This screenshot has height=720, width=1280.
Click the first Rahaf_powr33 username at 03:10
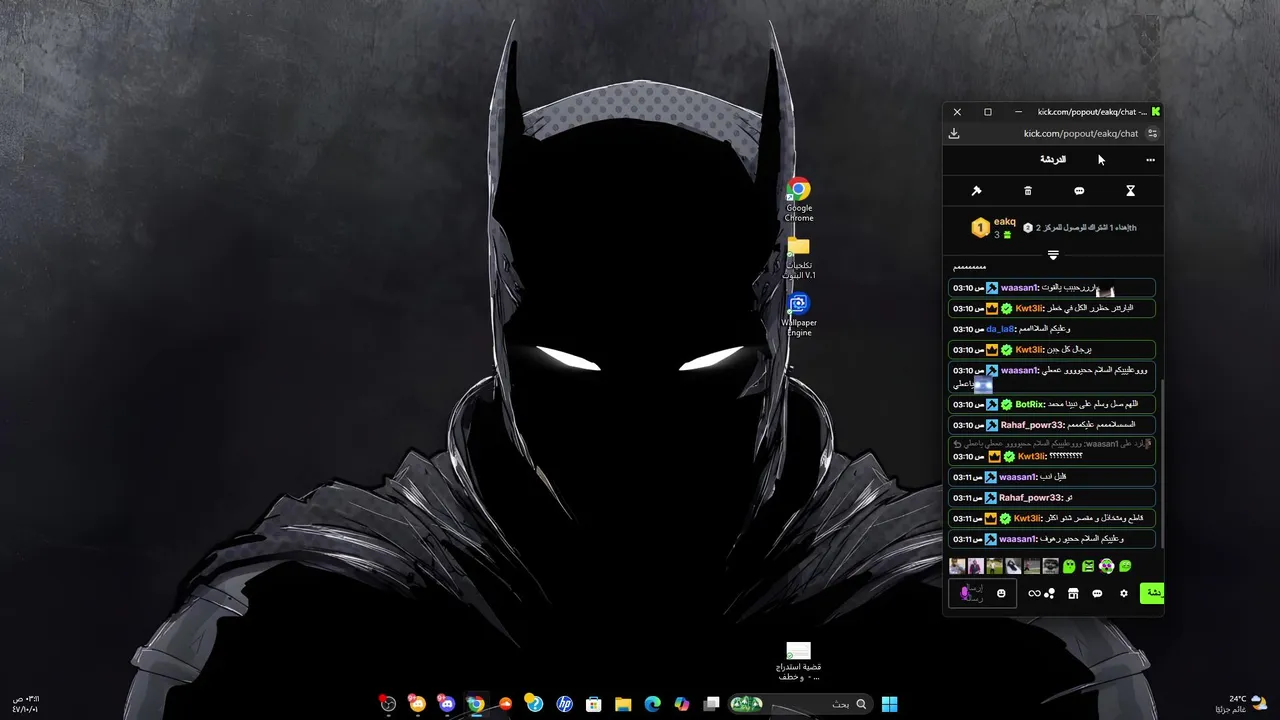pos(1033,425)
